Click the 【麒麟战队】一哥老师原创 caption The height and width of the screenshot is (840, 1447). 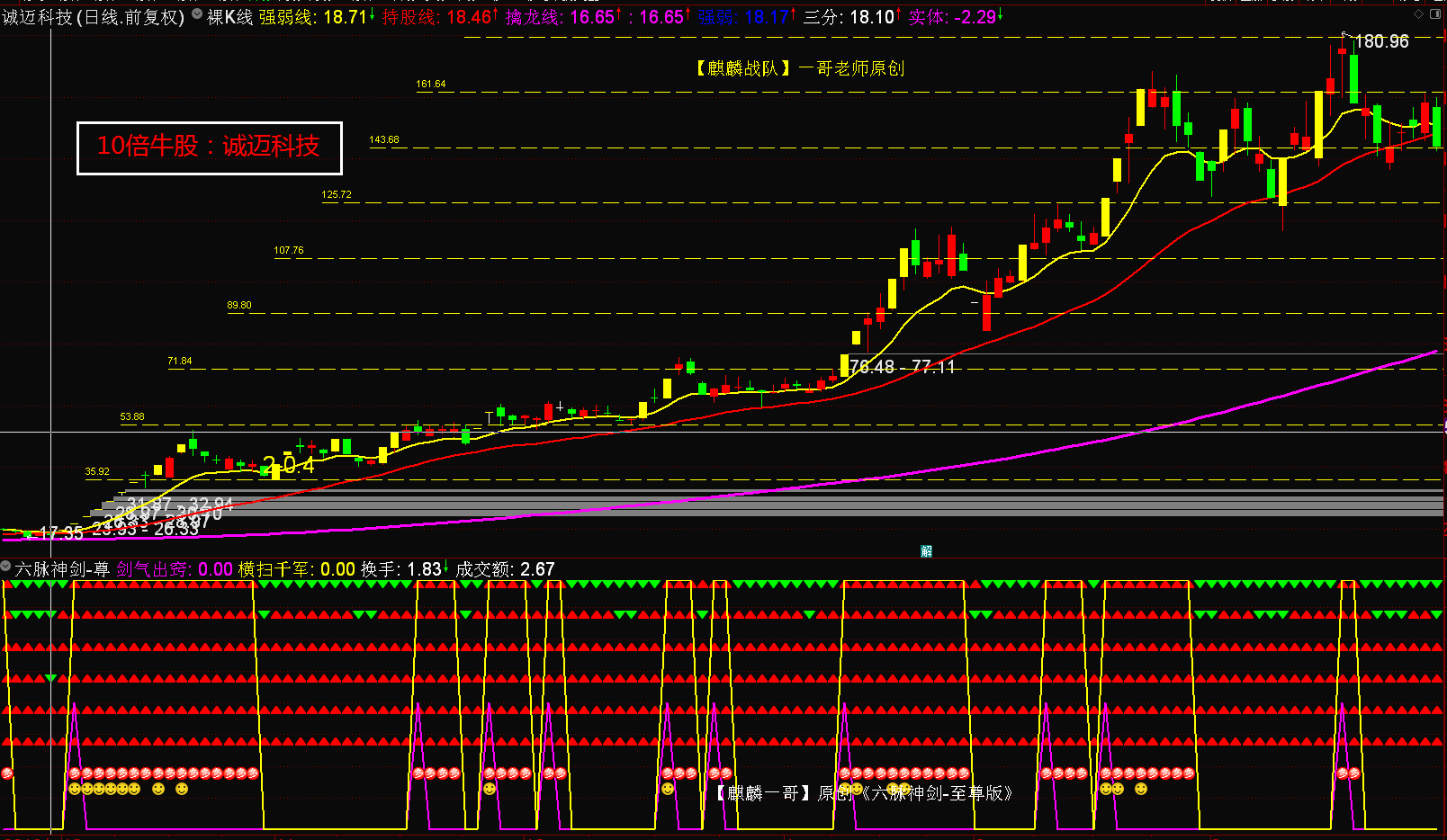[798, 68]
